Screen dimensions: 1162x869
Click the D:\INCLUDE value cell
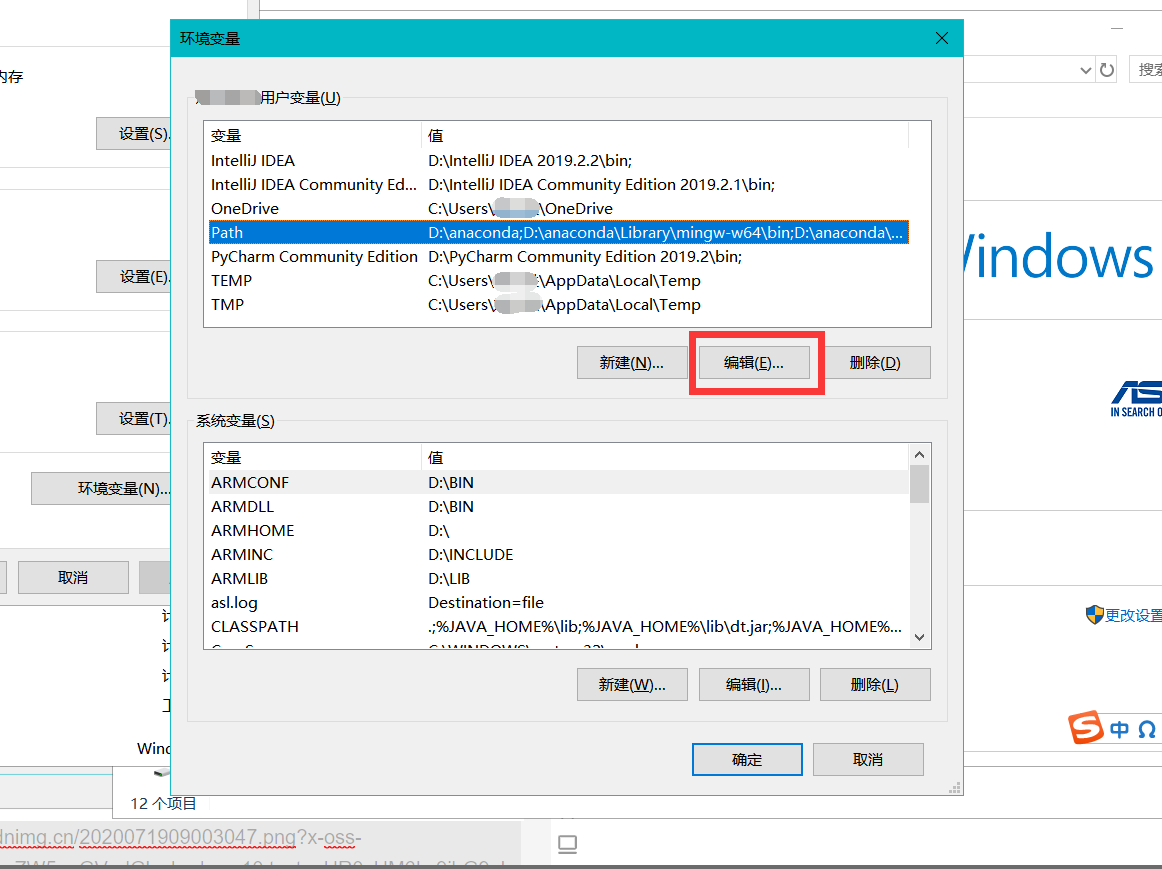pos(471,554)
